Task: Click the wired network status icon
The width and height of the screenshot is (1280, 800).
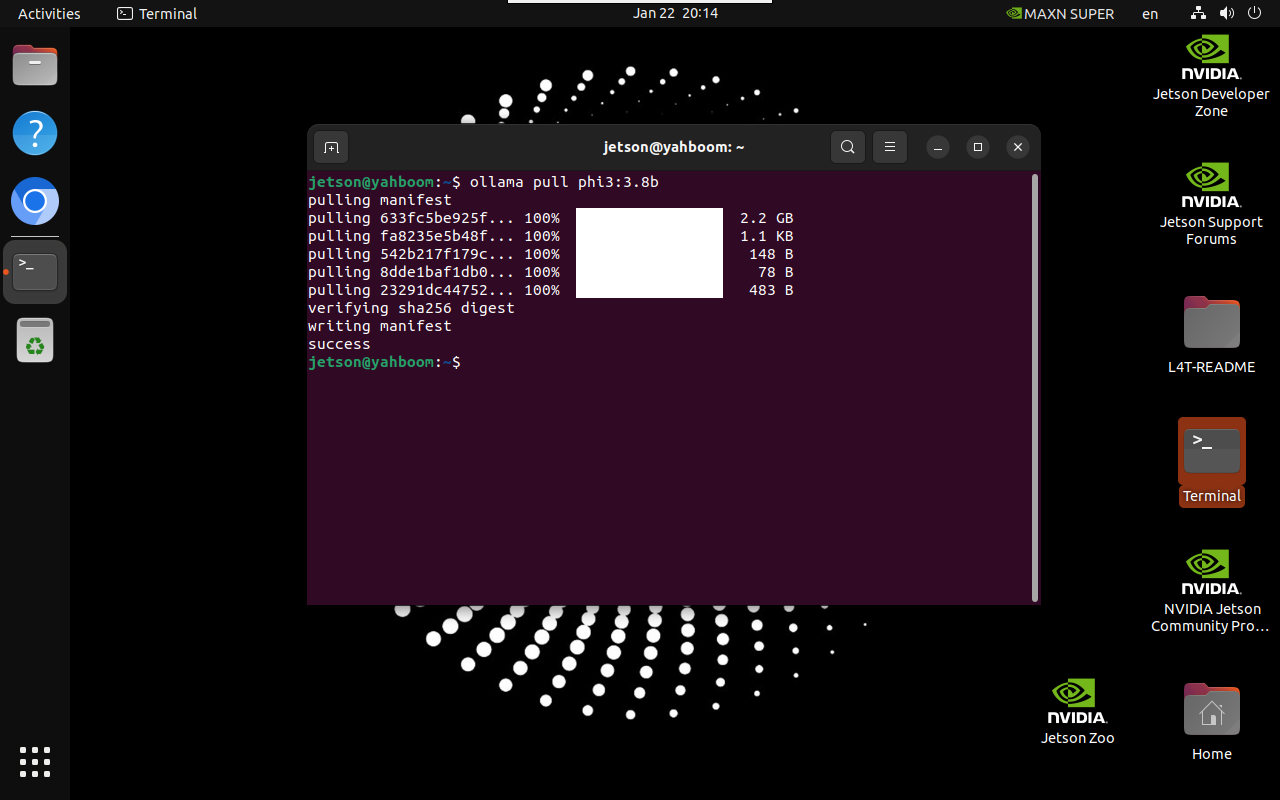Action: pos(1199,13)
